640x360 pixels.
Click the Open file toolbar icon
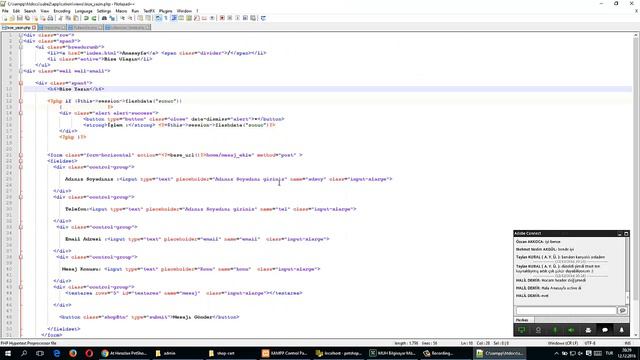click(x=12, y=18)
